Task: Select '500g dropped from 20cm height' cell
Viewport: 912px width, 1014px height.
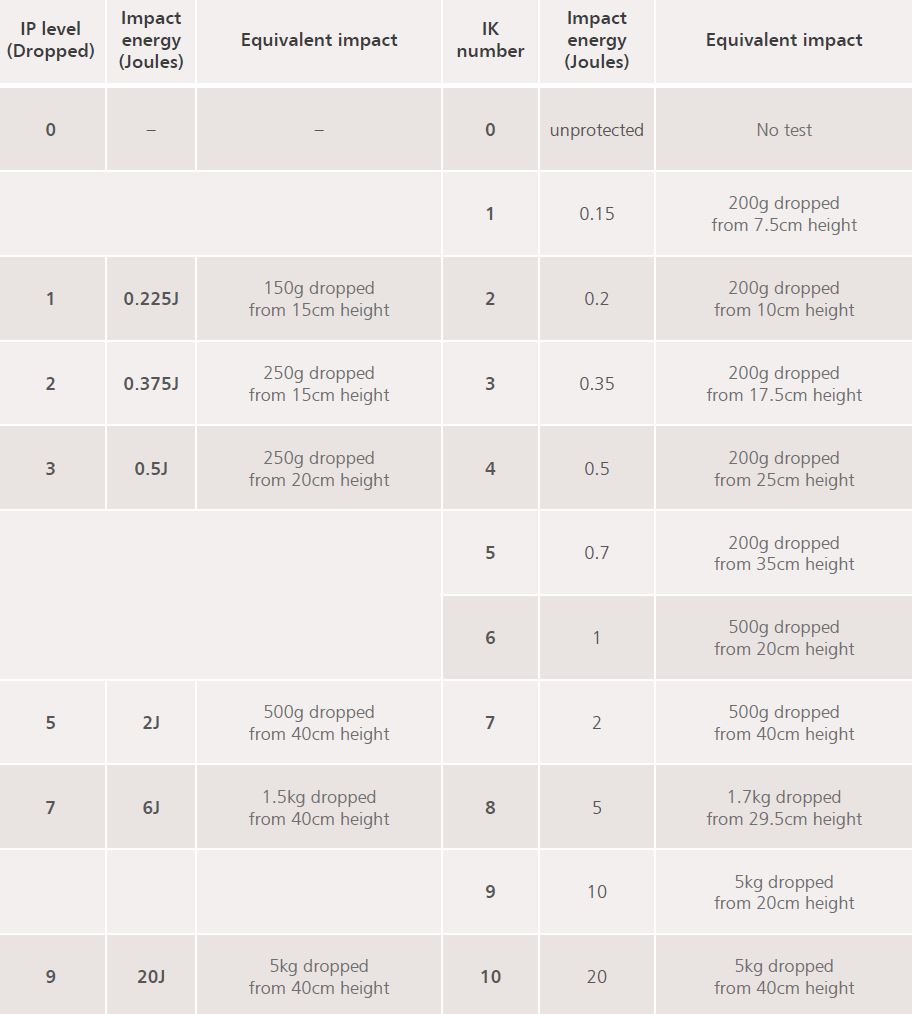Action: (784, 638)
